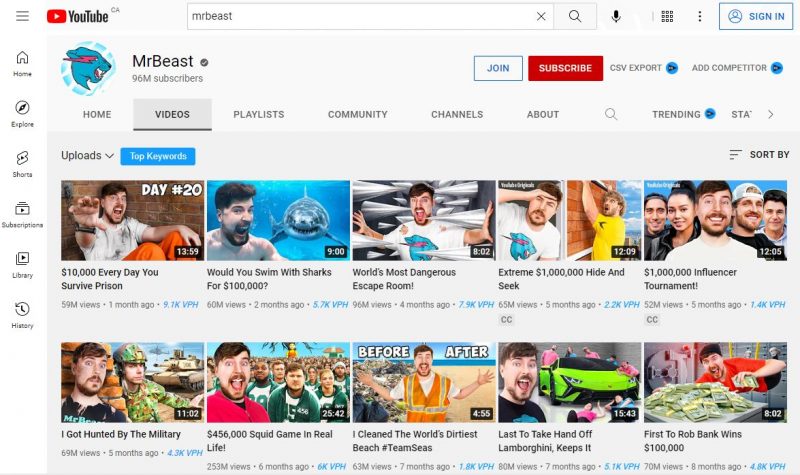Open the Hunted By The Military thumbnail
Image resolution: width=800 pixels, height=475 pixels.
pyautogui.click(x=132, y=382)
